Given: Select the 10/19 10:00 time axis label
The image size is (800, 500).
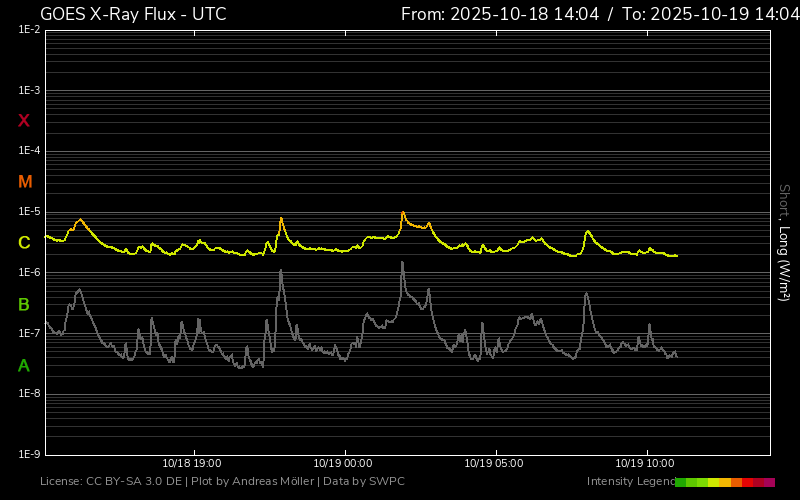Looking at the screenshot, I should [646, 464].
